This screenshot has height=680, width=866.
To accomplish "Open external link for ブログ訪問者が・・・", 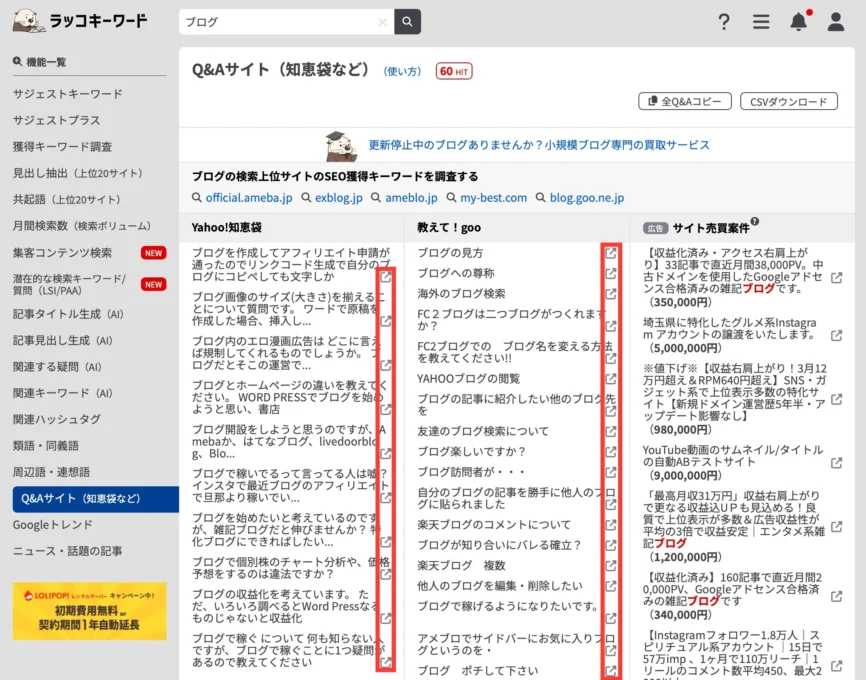I will click(x=610, y=472).
